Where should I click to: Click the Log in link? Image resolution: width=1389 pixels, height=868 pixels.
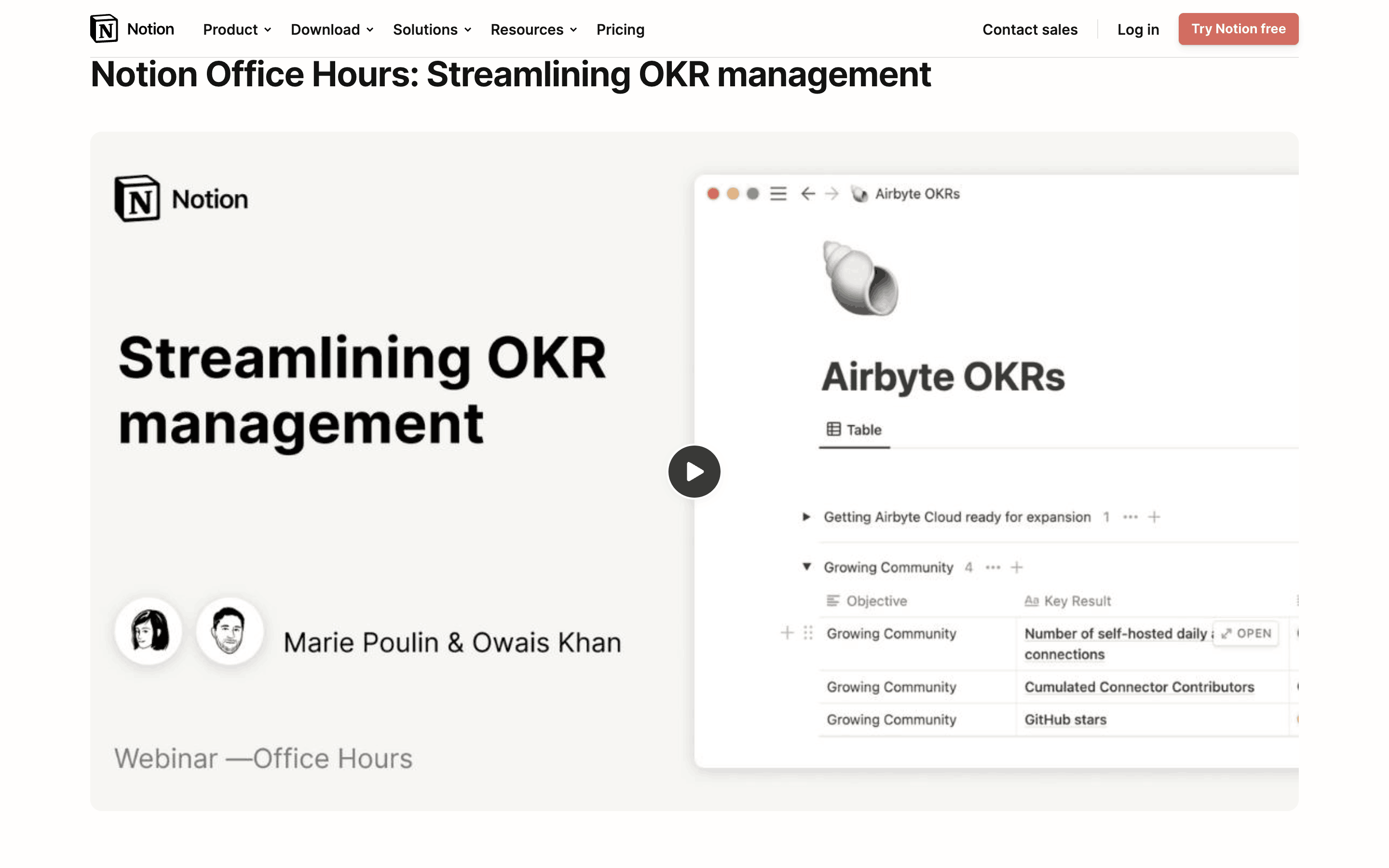coord(1138,29)
